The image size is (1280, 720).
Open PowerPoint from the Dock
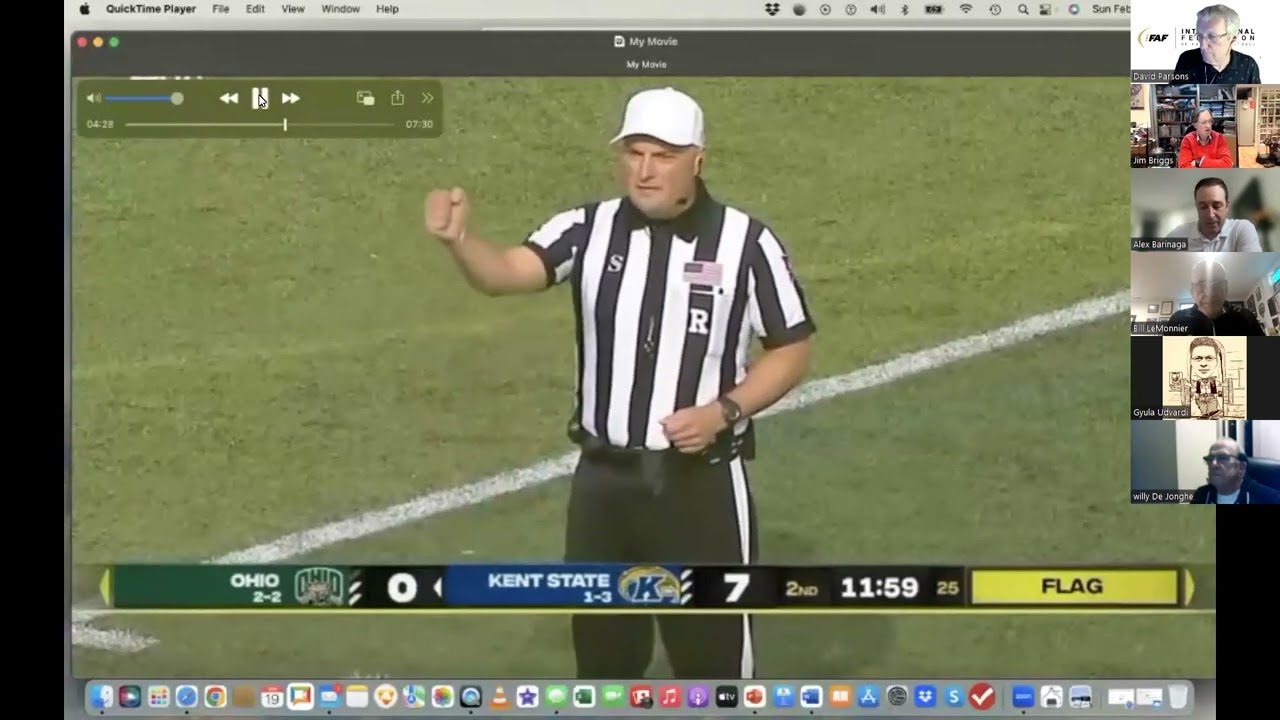755,697
